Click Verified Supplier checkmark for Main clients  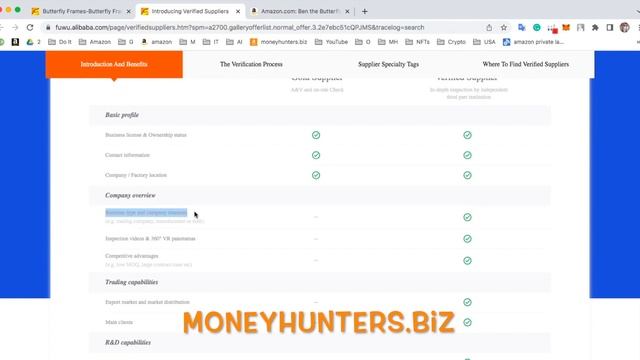click(467, 322)
